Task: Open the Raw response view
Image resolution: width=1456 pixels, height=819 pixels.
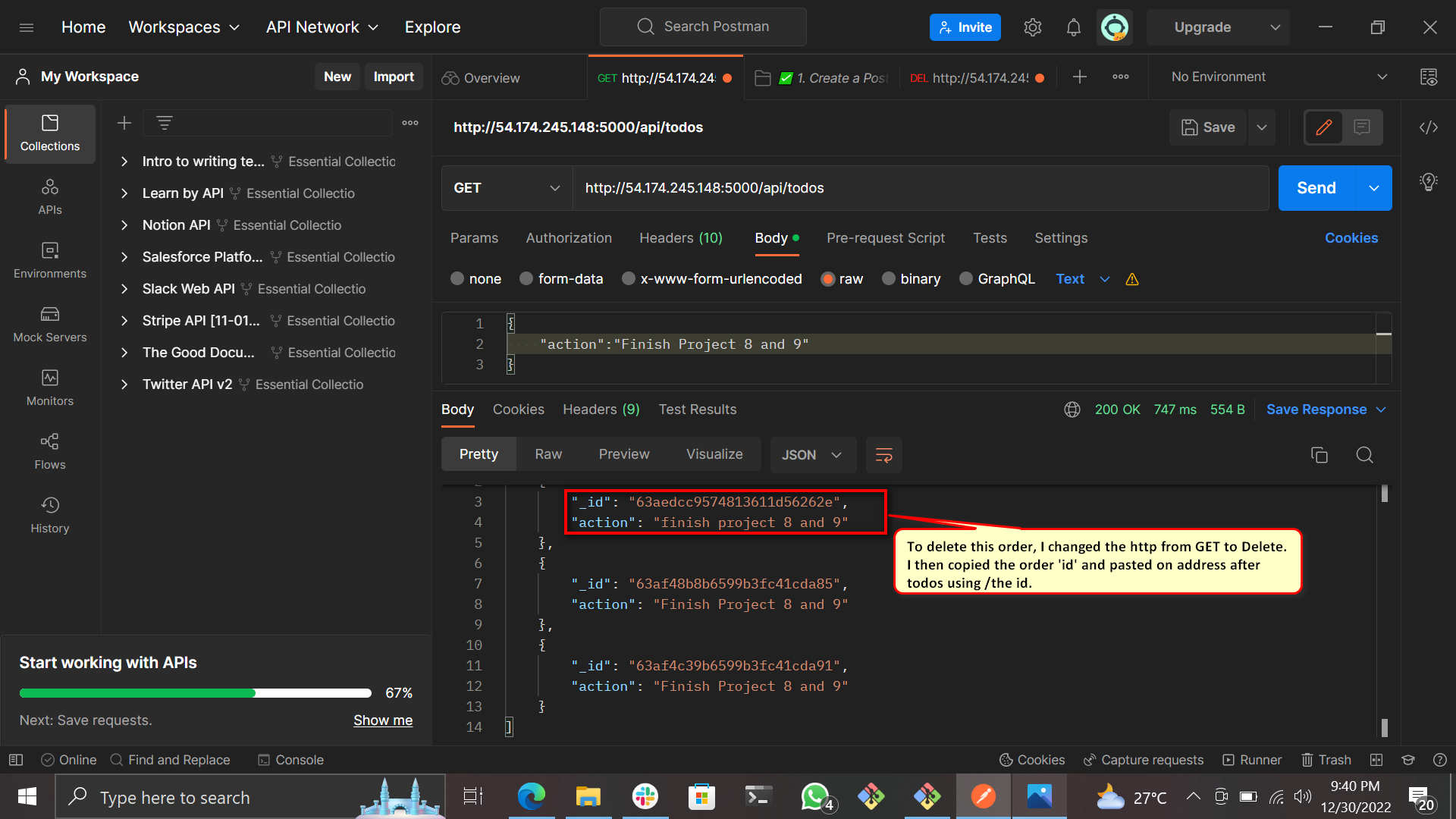Action: click(x=548, y=453)
